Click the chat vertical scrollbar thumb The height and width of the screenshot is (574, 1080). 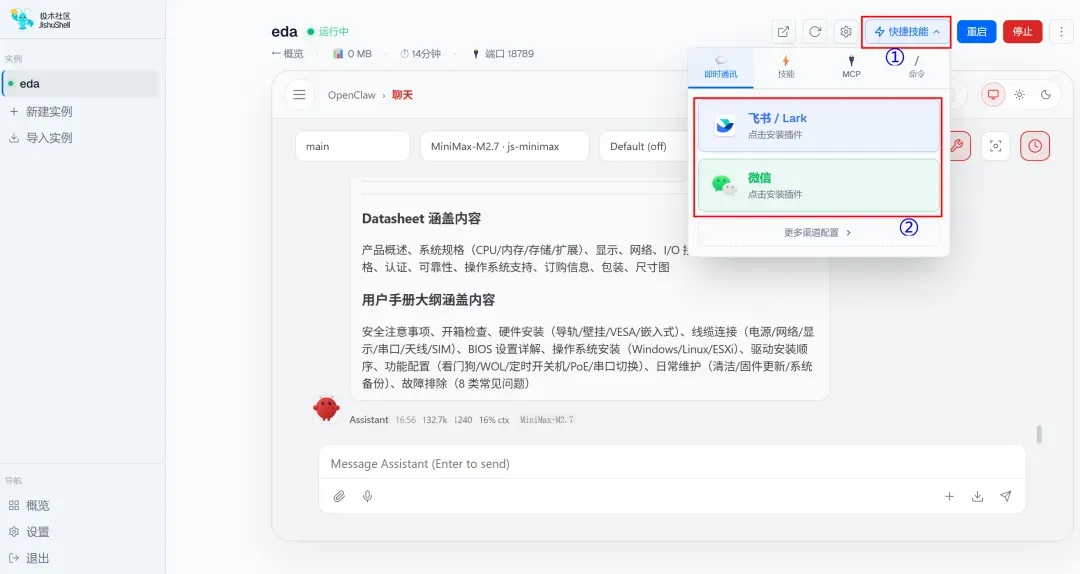click(1039, 434)
